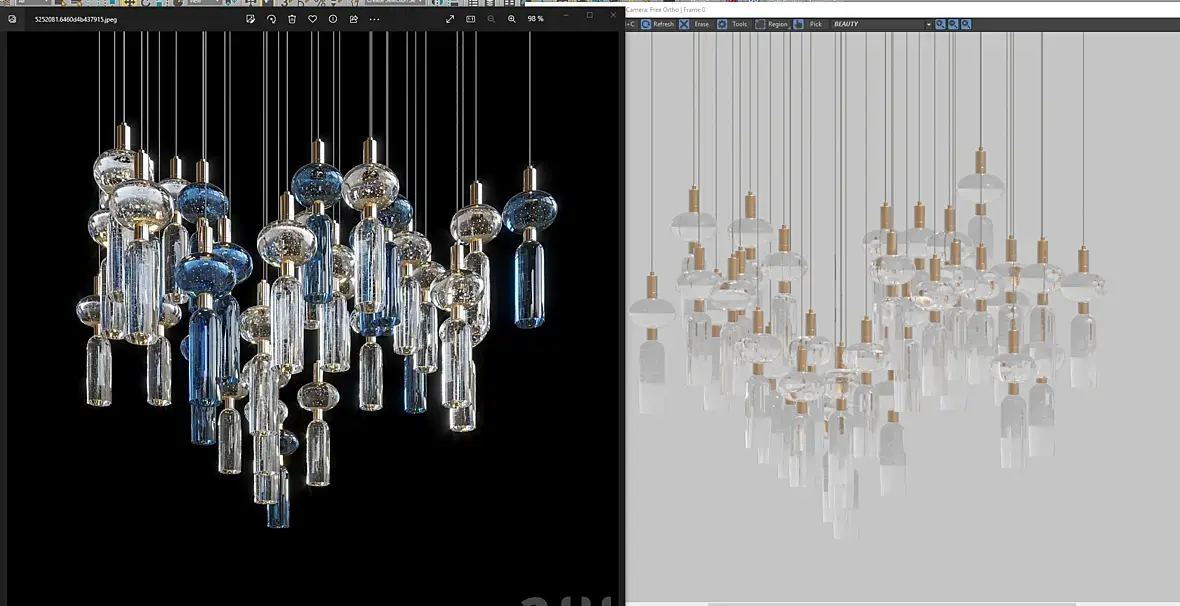Click middle magnifier zoom icon after BEAUTY
1180x606 pixels.
click(953, 24)
